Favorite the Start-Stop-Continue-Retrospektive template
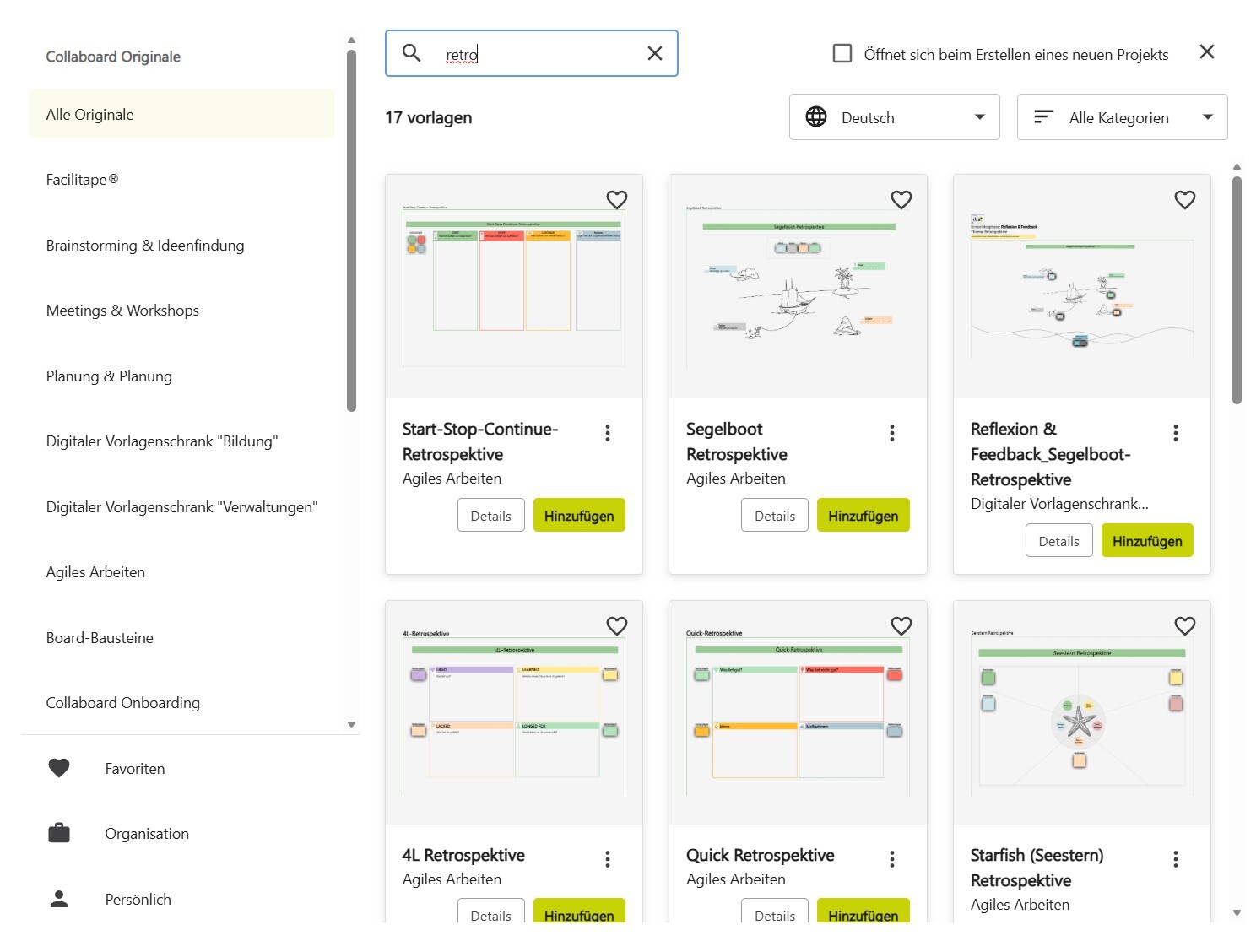Screen dimensions: 1256x952 617,200
